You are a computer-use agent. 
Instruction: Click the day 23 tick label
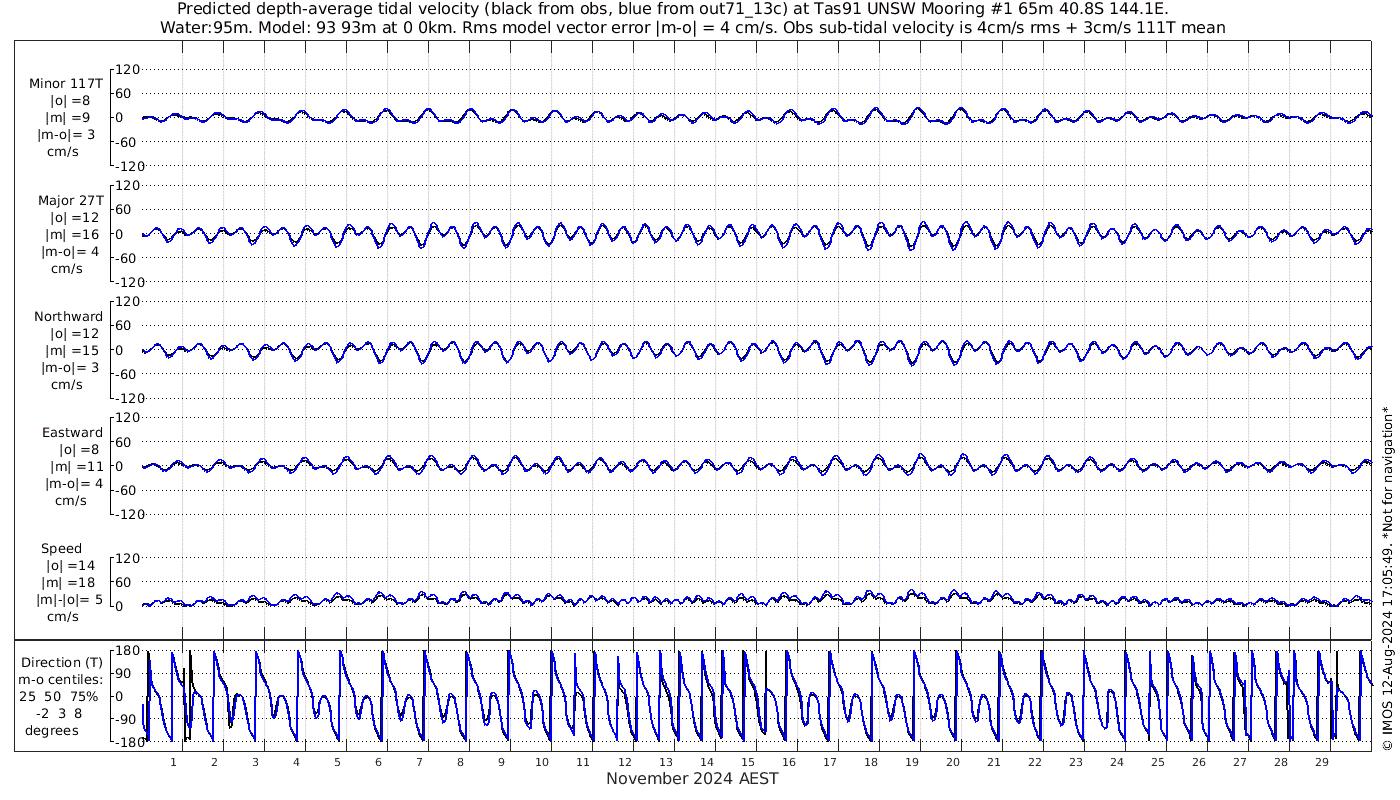tap(1075, 762)
